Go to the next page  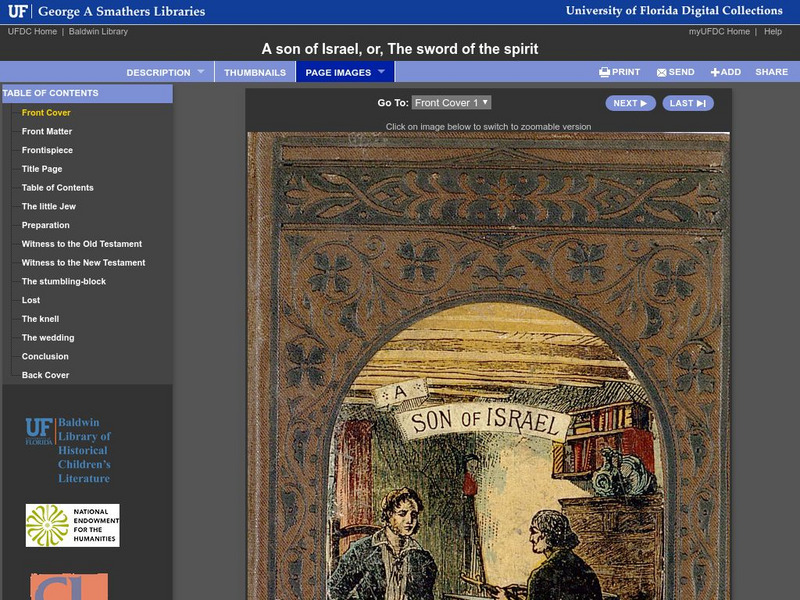point(630,103)
